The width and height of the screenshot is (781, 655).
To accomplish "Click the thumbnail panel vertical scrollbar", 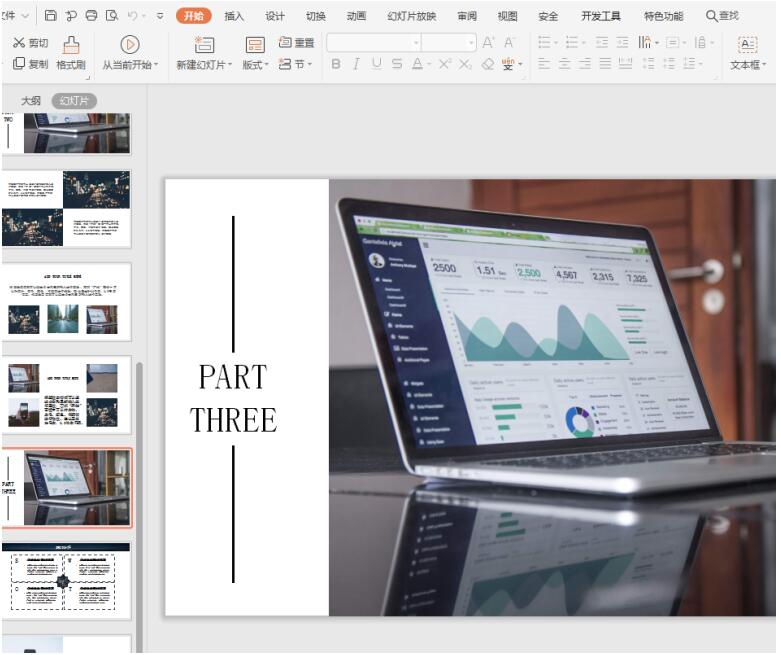I will point(139,506).
